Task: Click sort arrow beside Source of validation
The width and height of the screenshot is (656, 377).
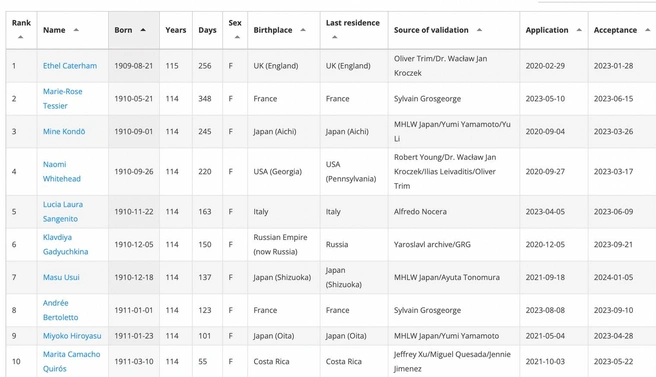Action: pos(479,30)
